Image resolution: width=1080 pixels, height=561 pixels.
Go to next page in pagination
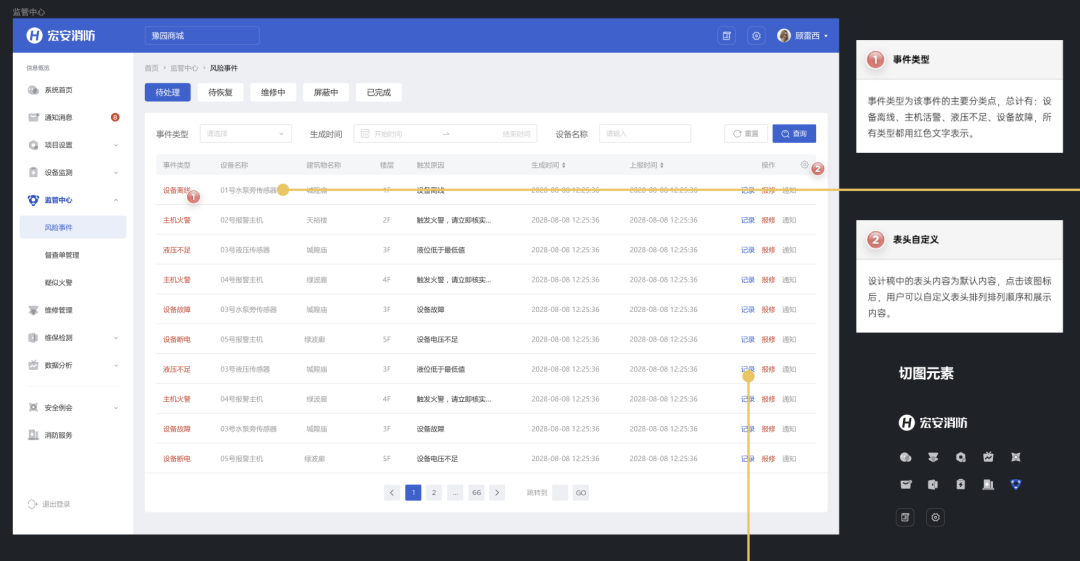pyautogui.click(x=497, y=492)
